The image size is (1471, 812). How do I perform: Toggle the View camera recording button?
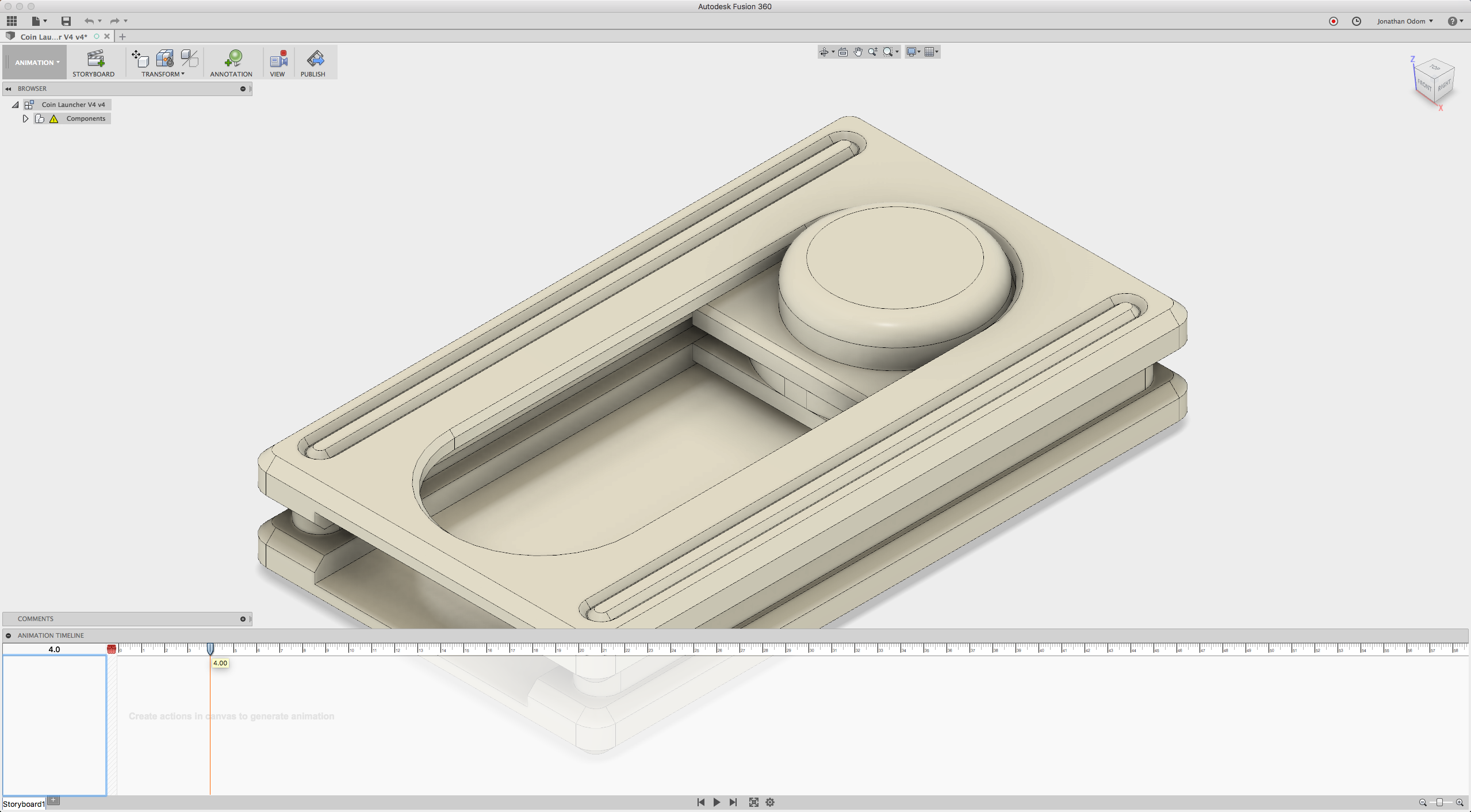coord(278,59)
